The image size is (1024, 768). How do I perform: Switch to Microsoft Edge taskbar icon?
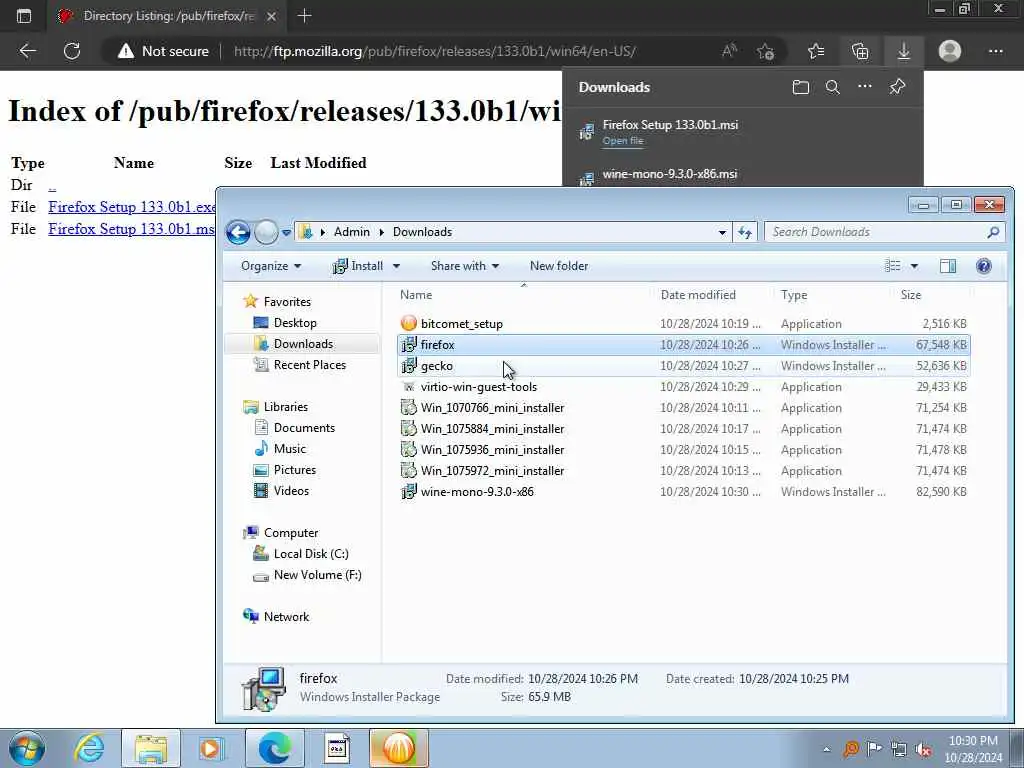point(274,748)
